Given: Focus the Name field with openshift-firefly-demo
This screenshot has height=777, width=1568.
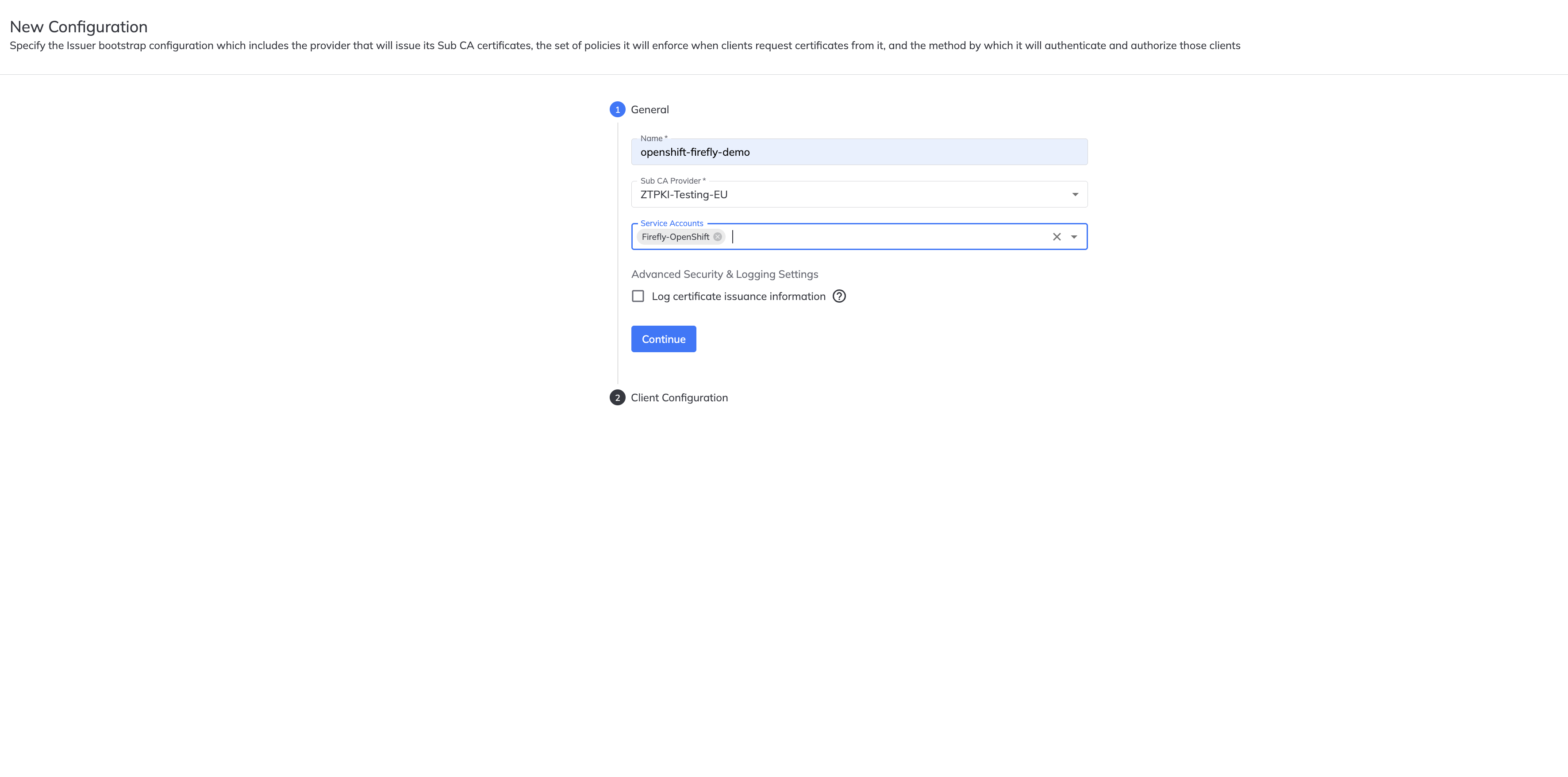Looking at the screenshot, I should click(859, 152).
